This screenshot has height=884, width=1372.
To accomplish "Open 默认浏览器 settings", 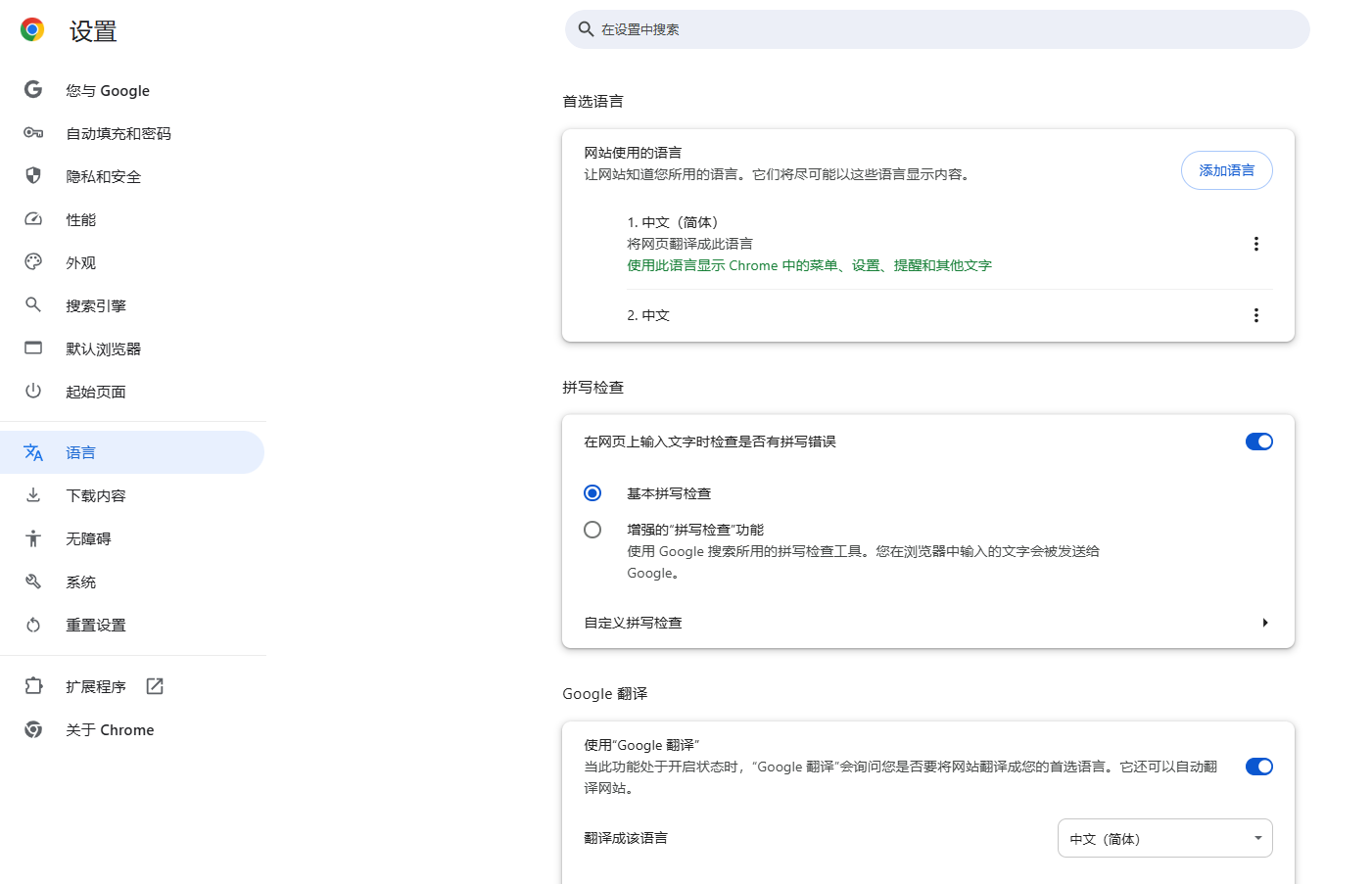I will tap(132, 349).
